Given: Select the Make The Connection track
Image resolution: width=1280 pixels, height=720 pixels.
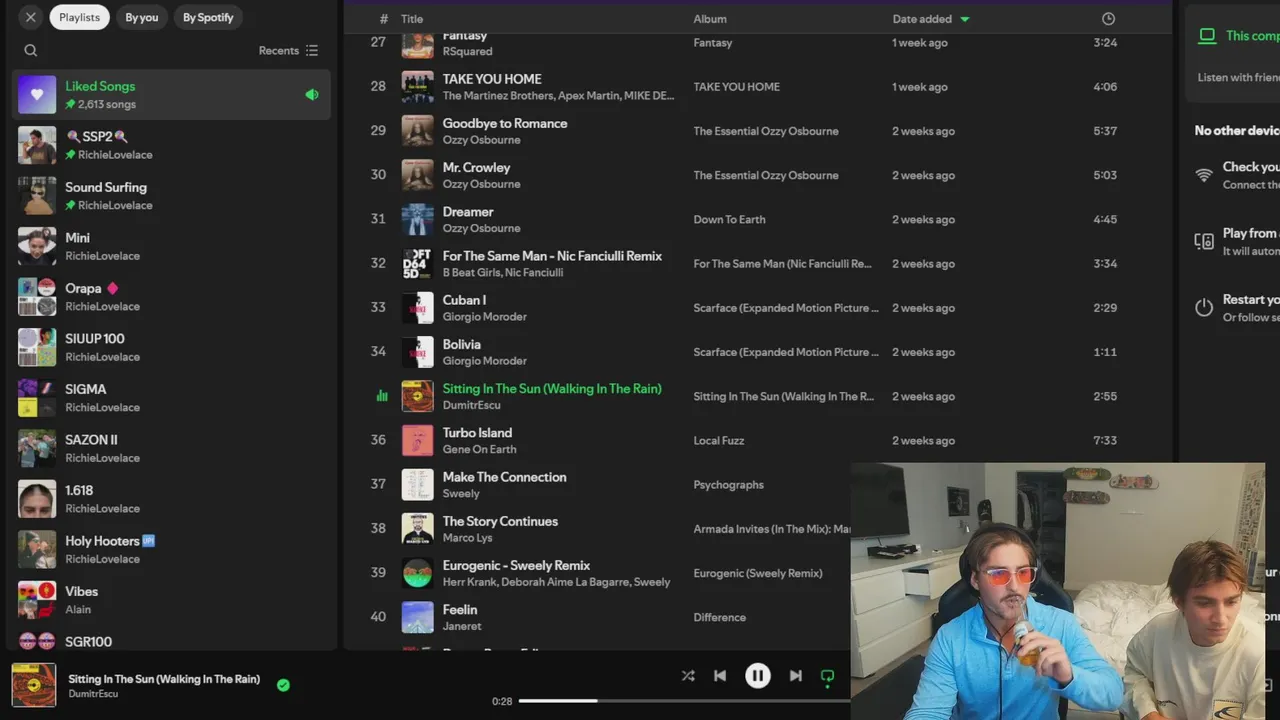Looking at the screenshot, I should [x=505, y=477].
